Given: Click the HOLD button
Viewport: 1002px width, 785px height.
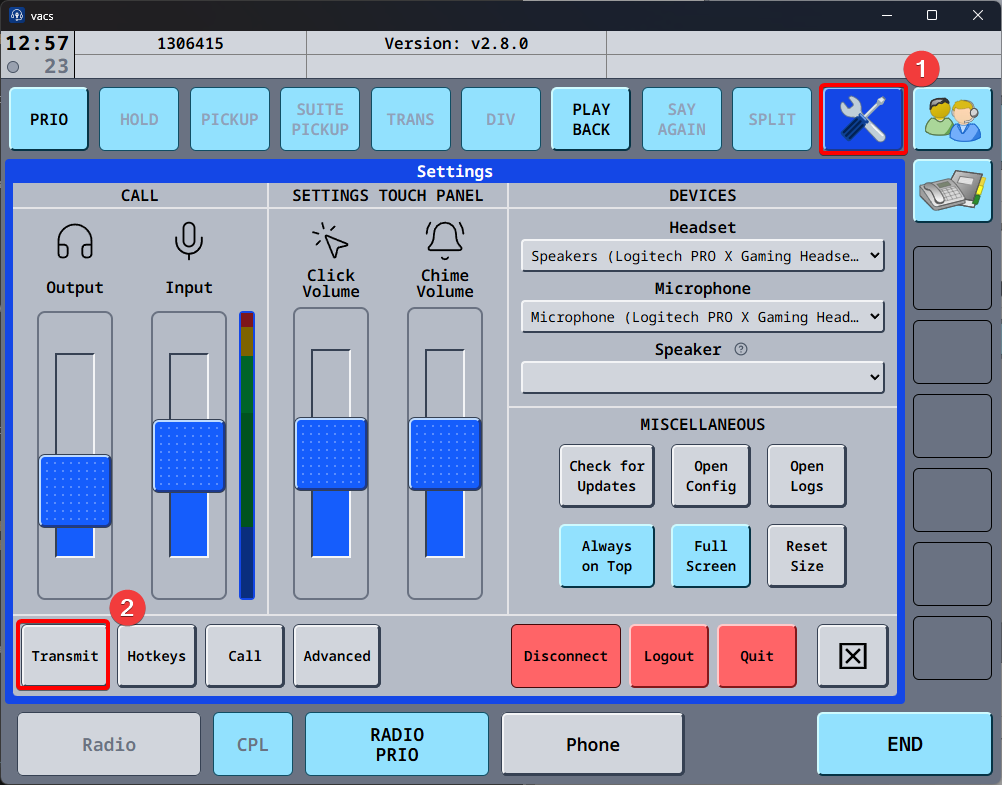Looking at the screenshot, I should click(139, 119).
